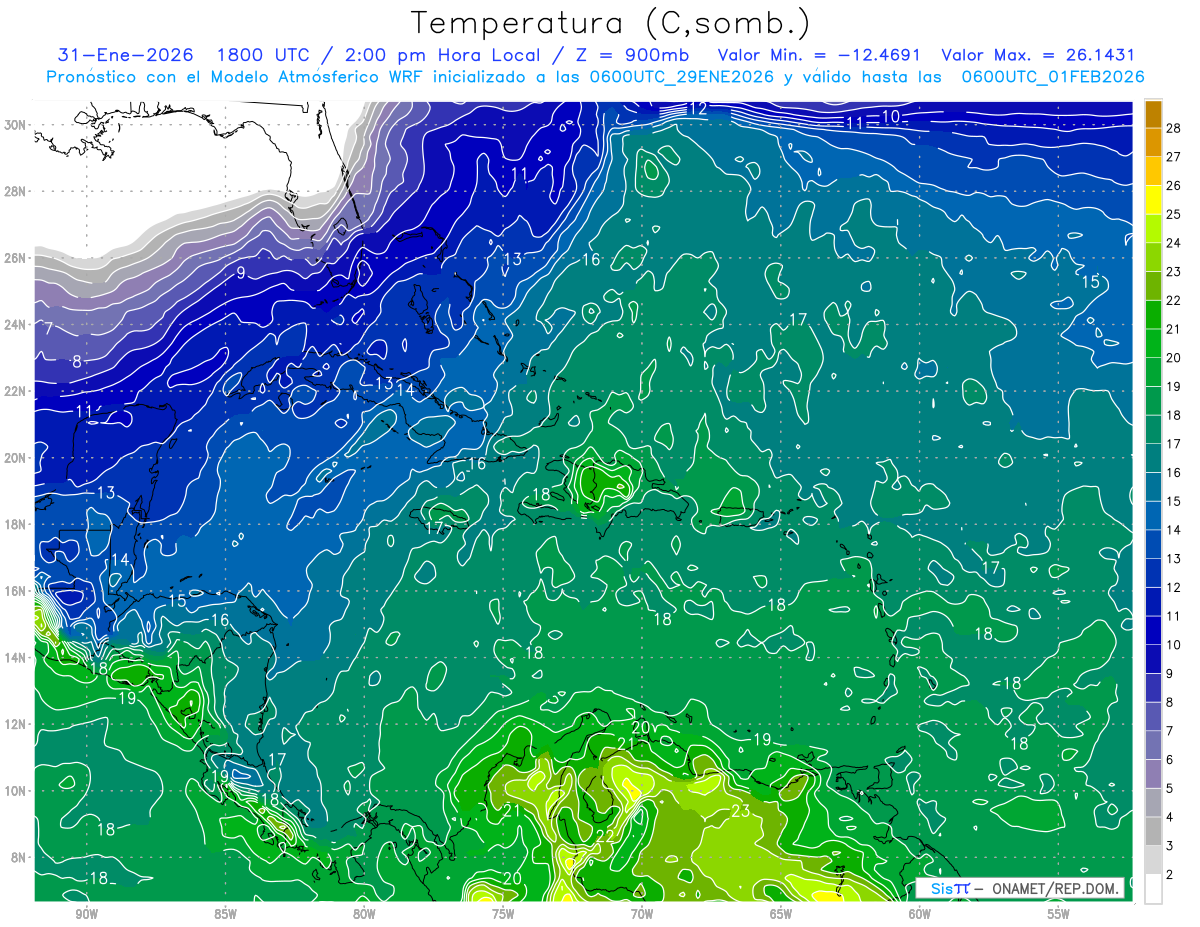Click the contour label "12" along the map's top edge
Viewport: 1200px width, 927px height.
(x=698, y=109)
